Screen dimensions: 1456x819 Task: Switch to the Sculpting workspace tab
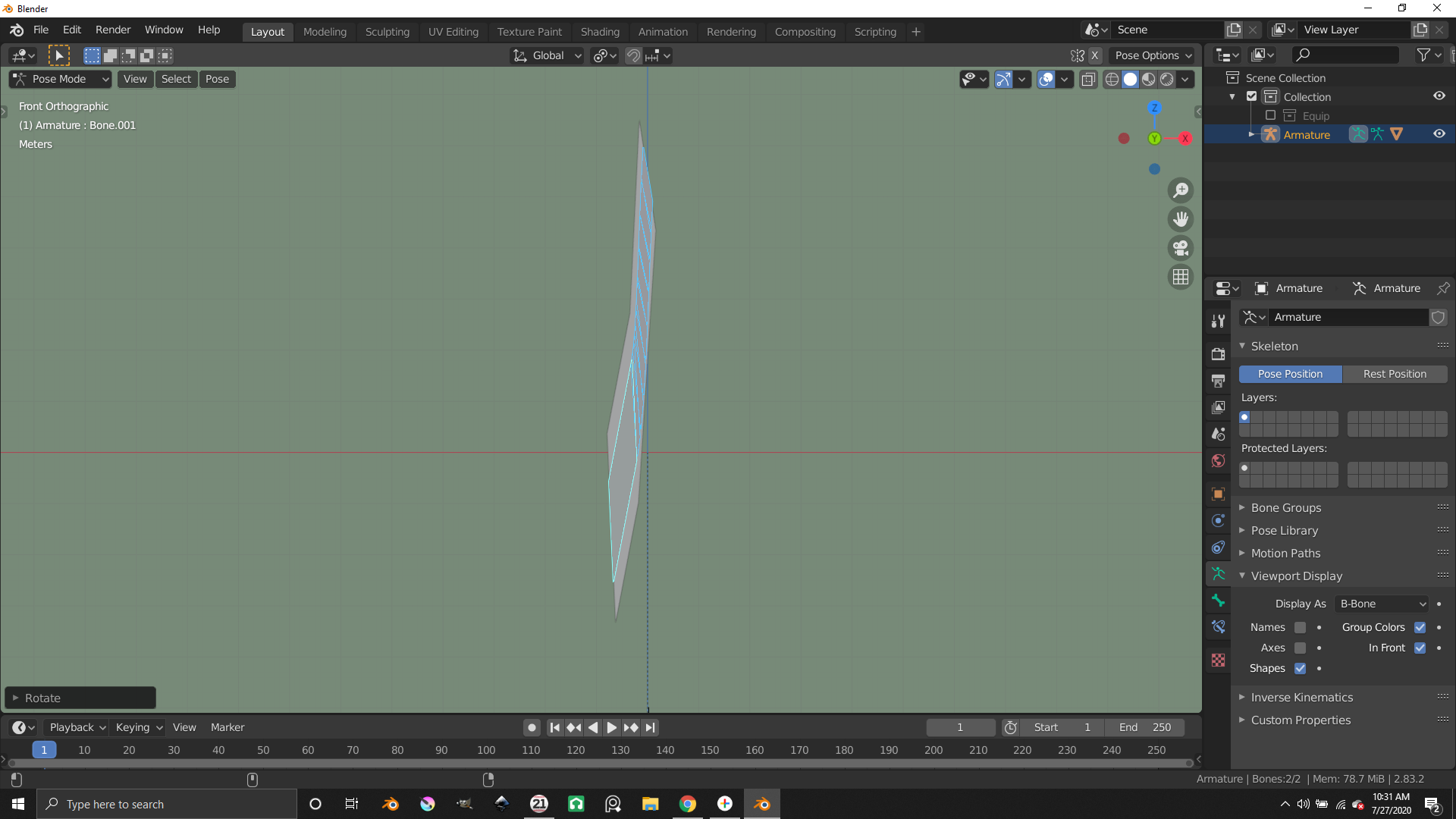pyautogui.click(x=387, y=32)
